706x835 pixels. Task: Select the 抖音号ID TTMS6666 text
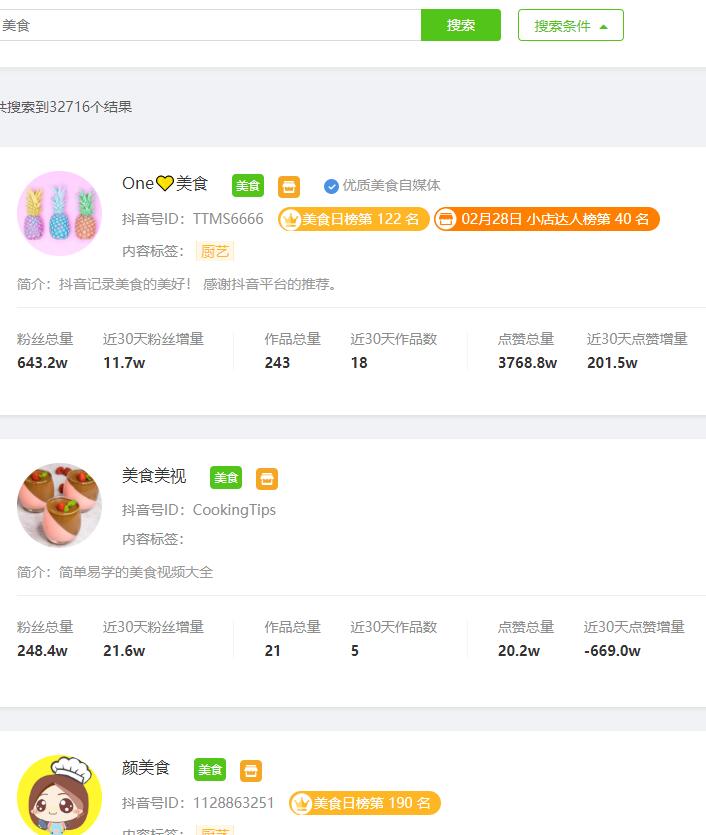pyautogui.click(x=193, y=219)
